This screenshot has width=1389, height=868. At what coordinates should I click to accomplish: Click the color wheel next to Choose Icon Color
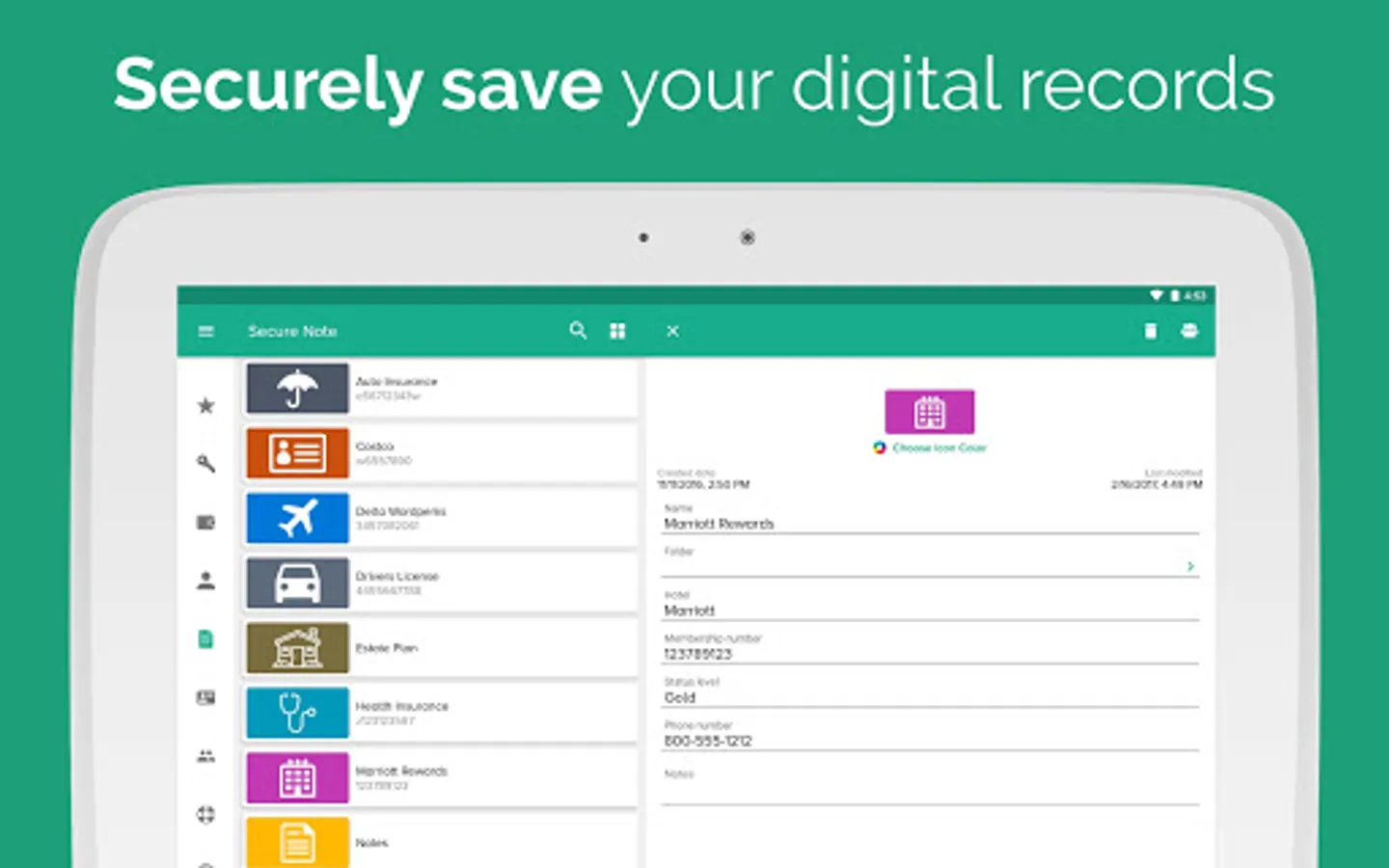pyautogui.click(x=879, y=448)
